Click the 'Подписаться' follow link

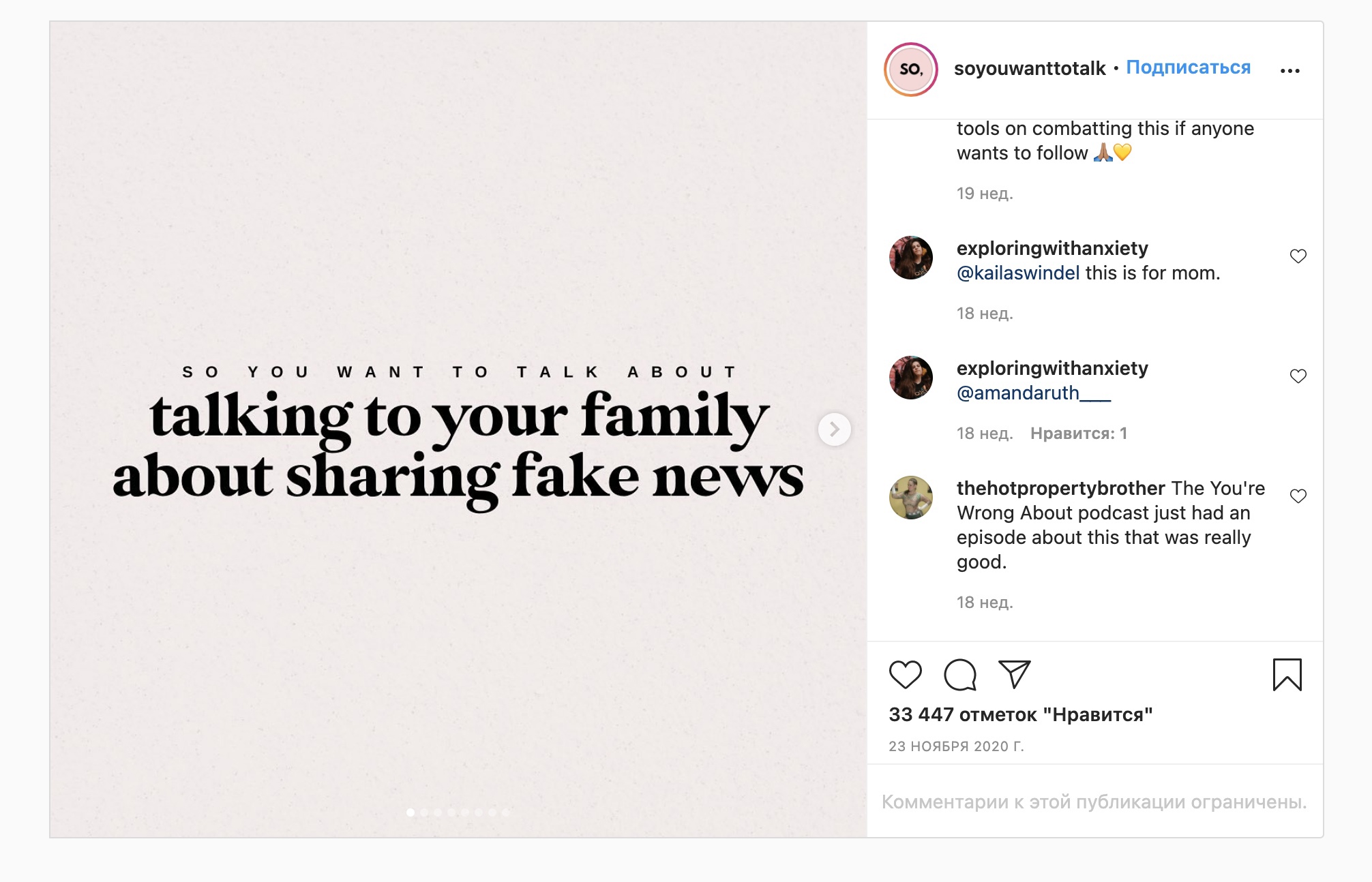coord(1188,67)
